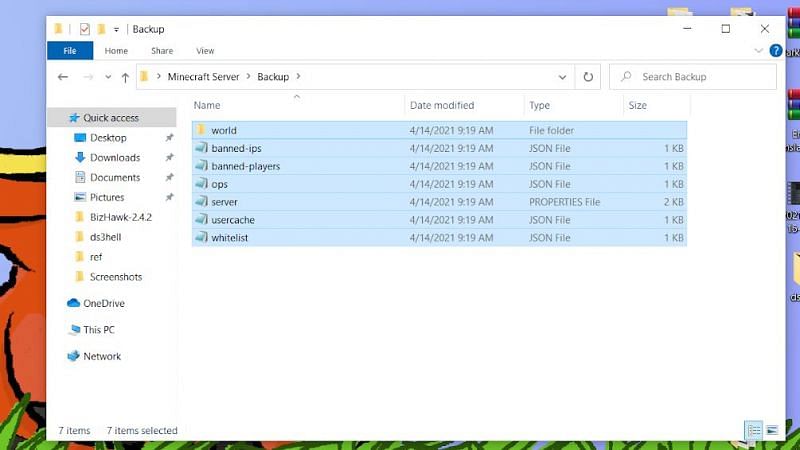Screen dimensions: 800x450
Task: Open address bar previous locations dropdown
Action: pyautogui.click(x=563, y=77)
